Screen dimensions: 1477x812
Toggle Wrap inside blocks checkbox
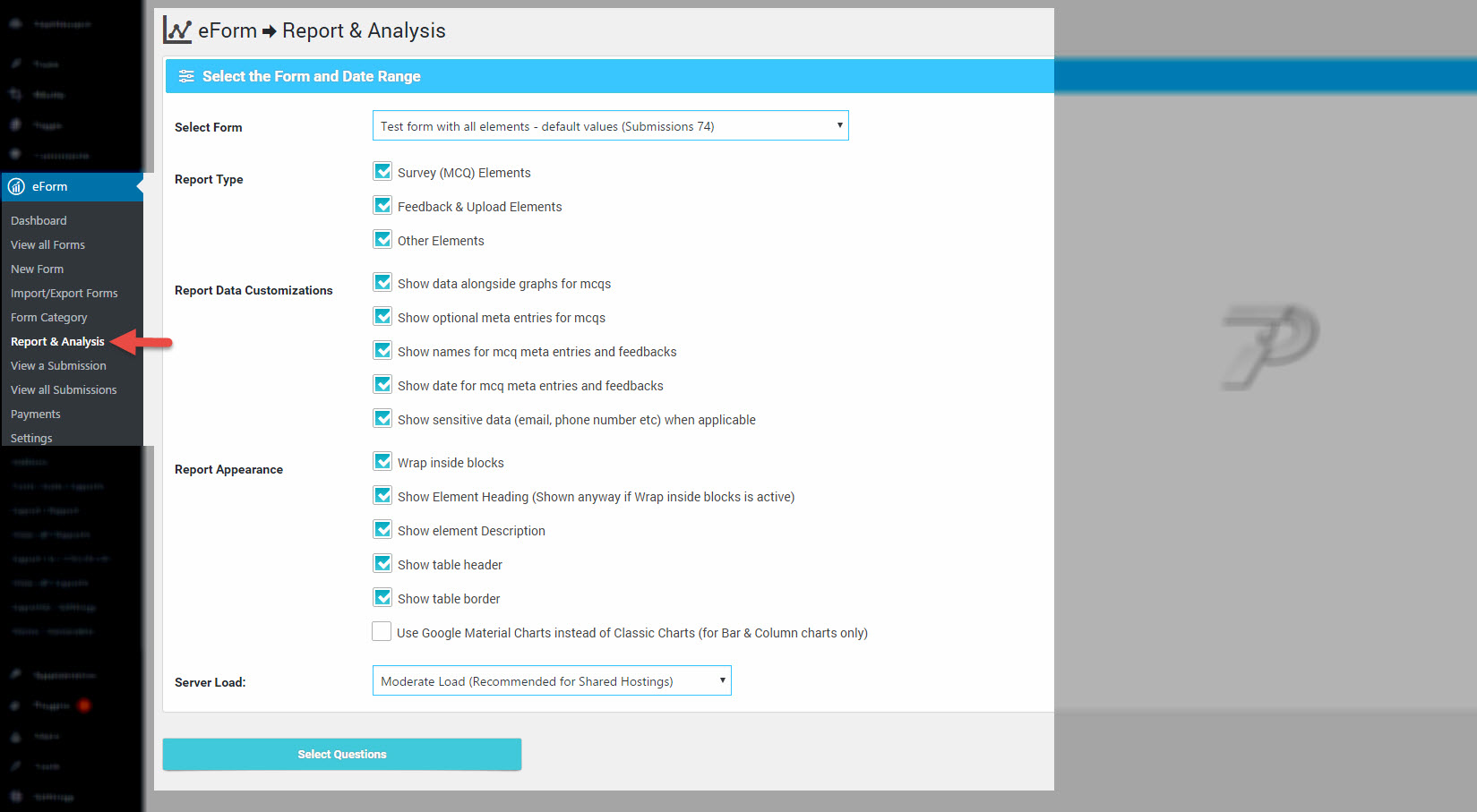click(x=382, y=462)
